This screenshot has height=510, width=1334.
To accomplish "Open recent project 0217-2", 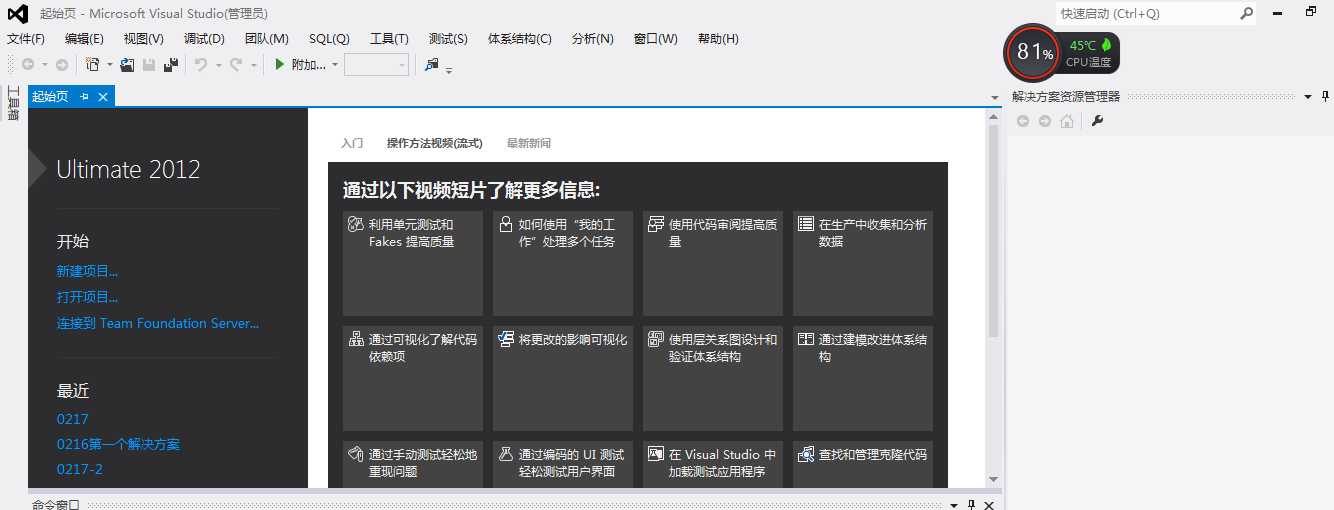I will point(80,469).
